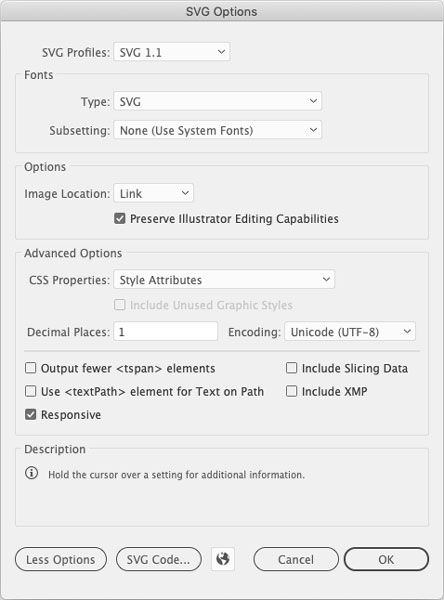
Task: Open the font Type dropdown
Action: coord(217,101)
